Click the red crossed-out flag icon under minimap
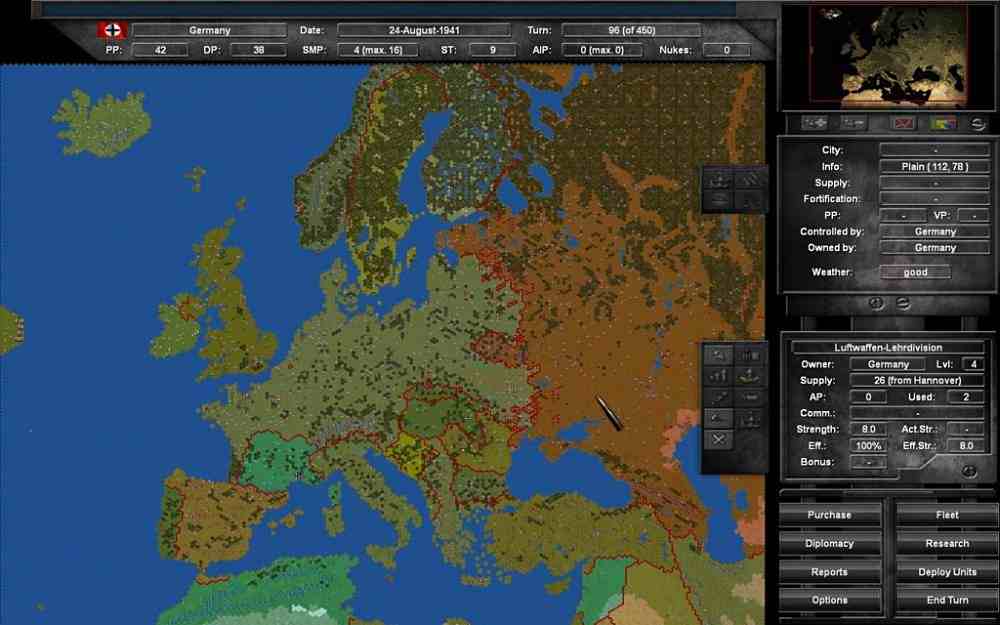1000x625 pixels. [903, 123]
